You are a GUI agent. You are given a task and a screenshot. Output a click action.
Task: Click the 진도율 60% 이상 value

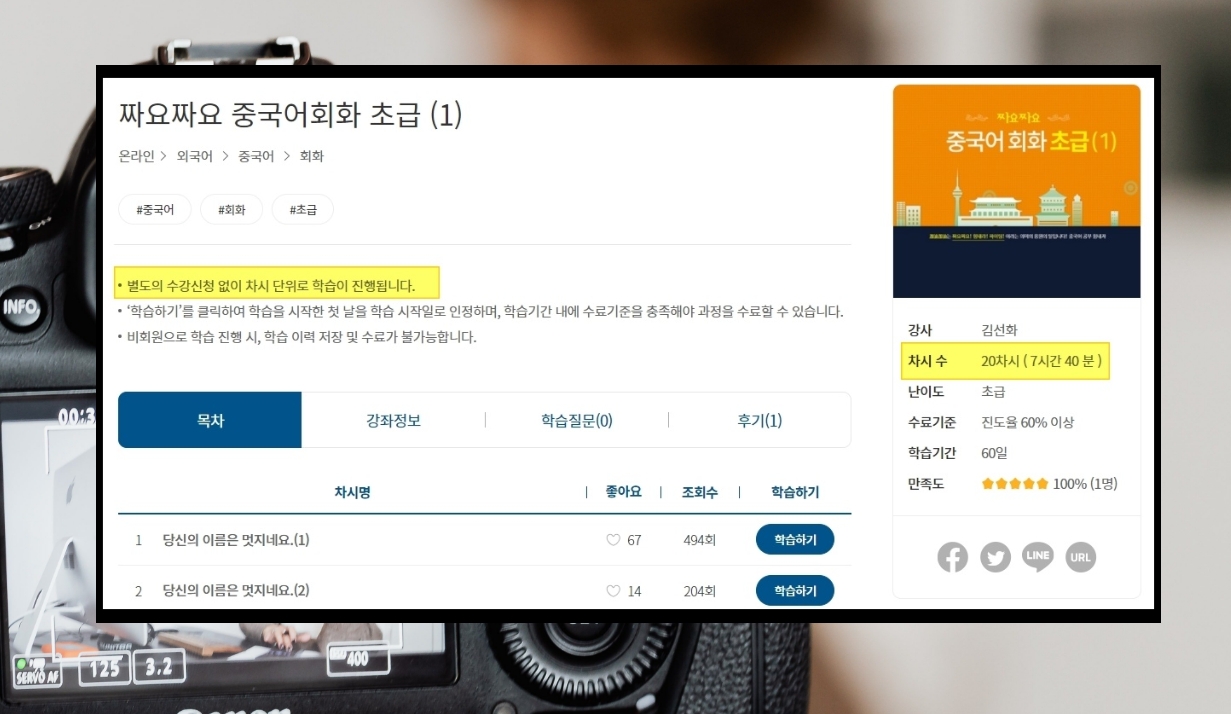point(1027,423)
